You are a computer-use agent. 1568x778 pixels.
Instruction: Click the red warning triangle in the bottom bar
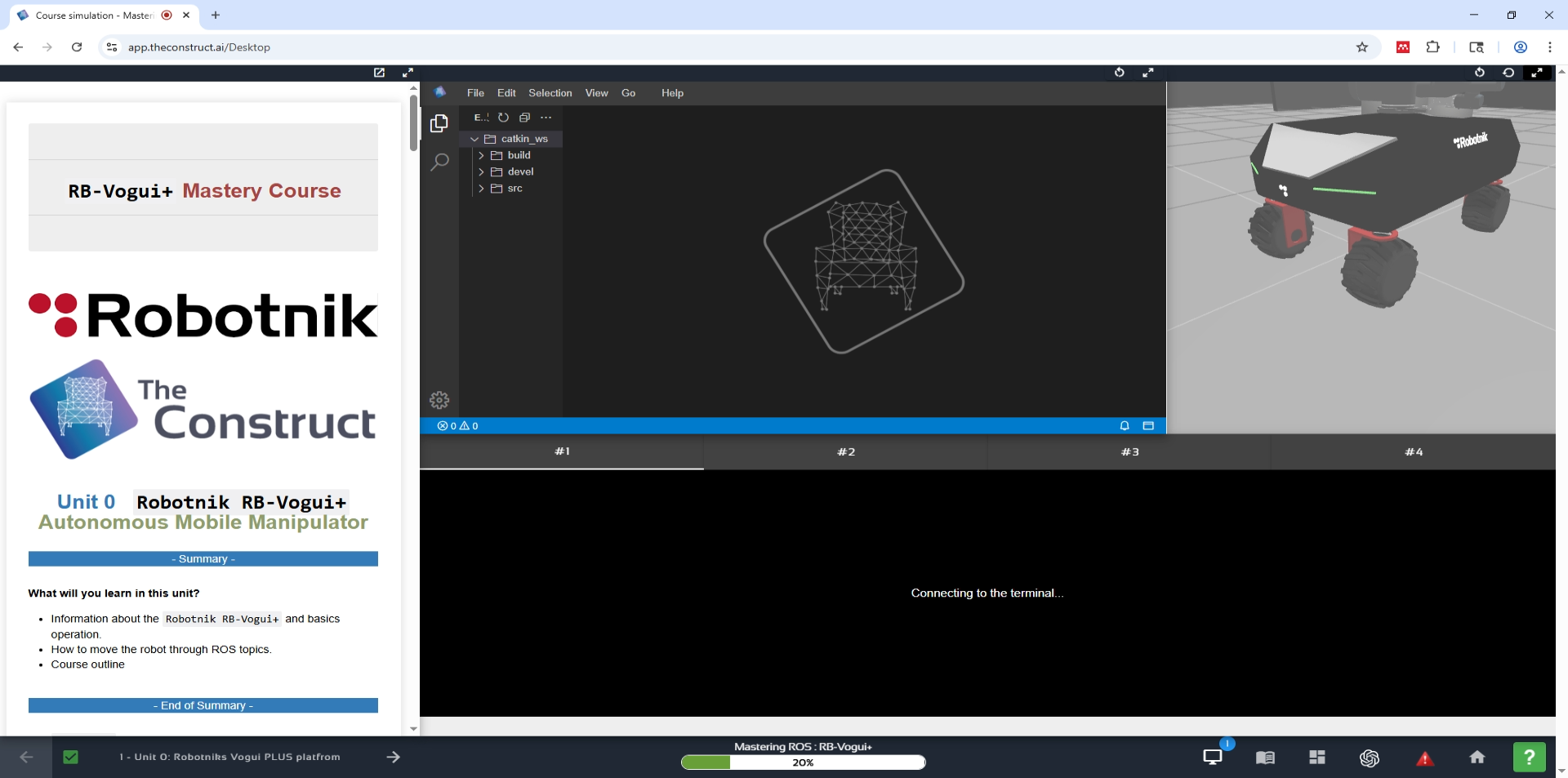click(1425, 758)
